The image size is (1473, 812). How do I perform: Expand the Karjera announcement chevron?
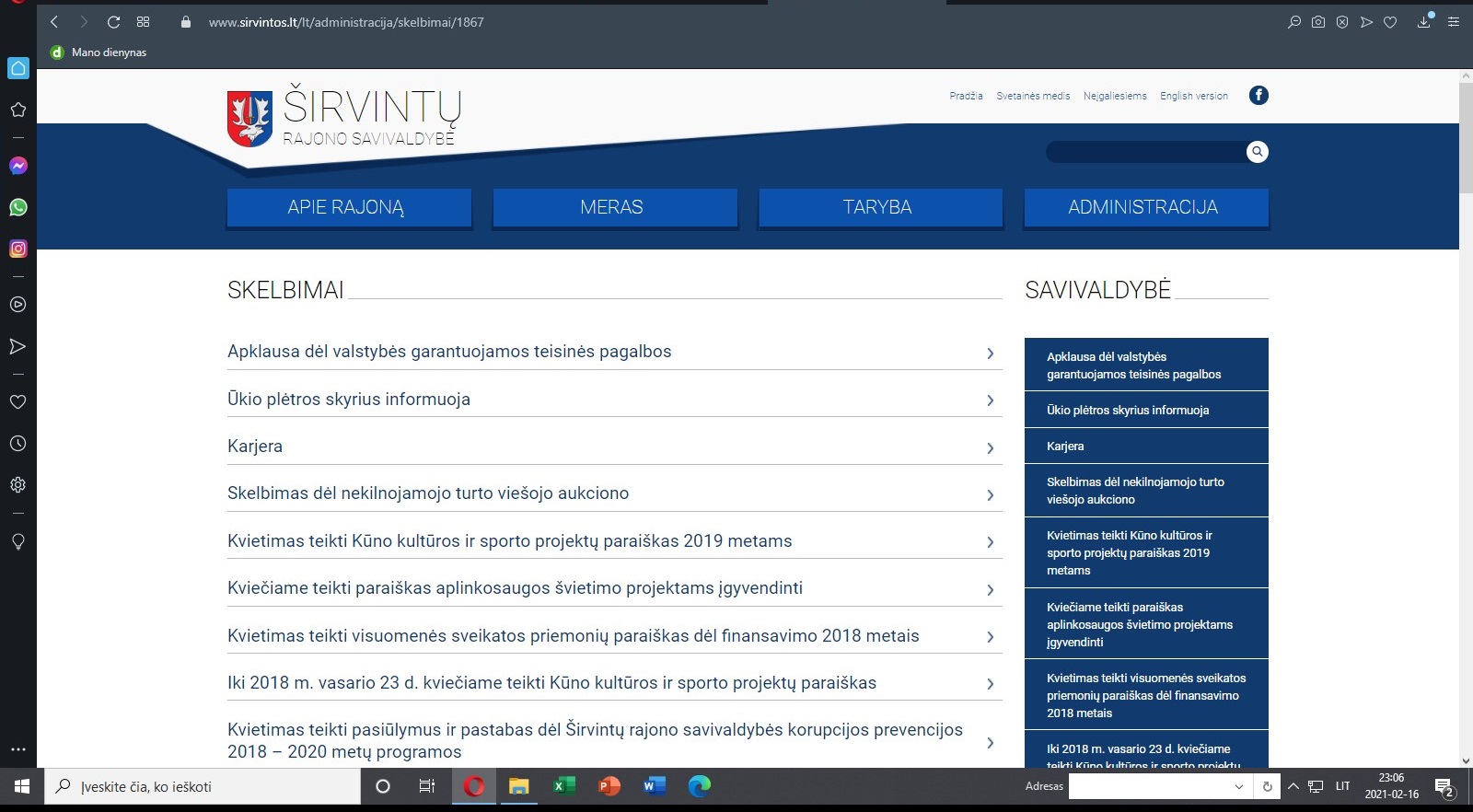click(x=990, y=448)
